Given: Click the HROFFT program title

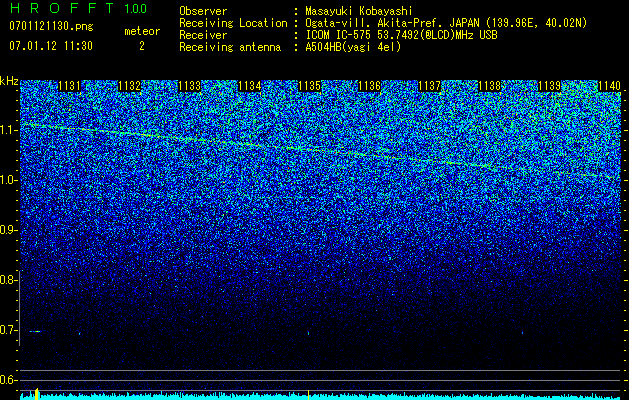Looking at the screenshot, I should (62, 8).
